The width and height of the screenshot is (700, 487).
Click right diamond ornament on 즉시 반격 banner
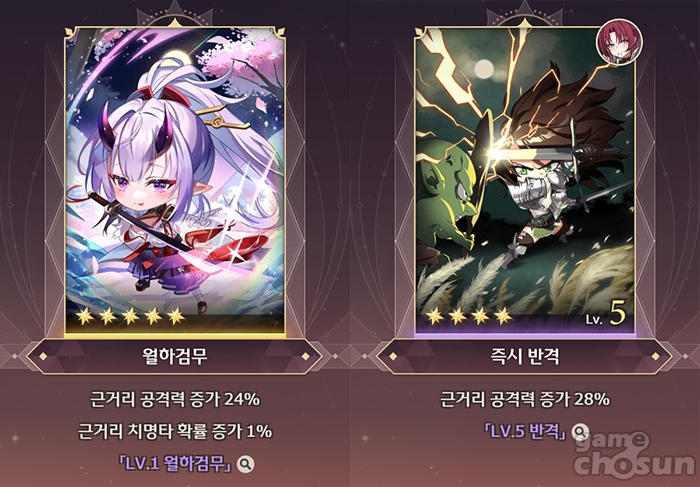655,356
